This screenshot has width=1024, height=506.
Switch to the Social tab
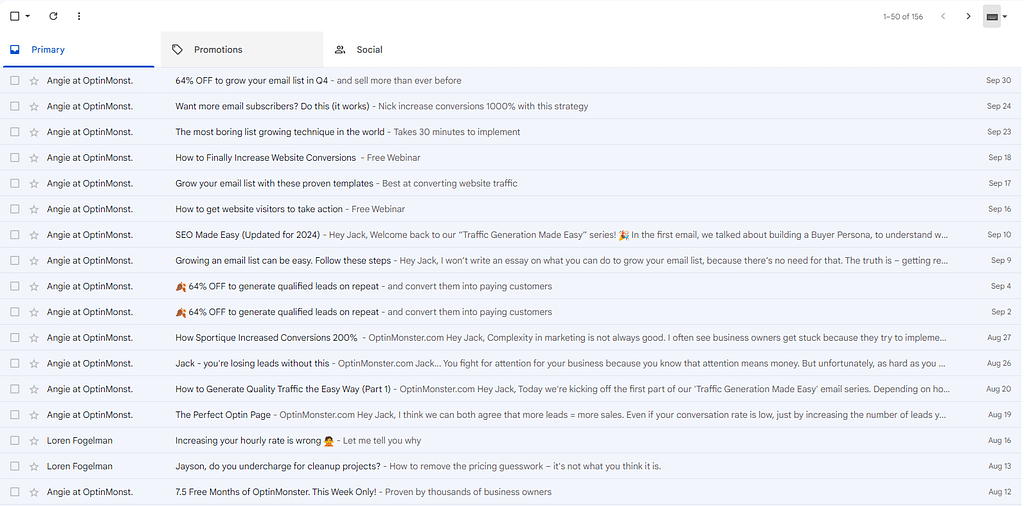369,49
